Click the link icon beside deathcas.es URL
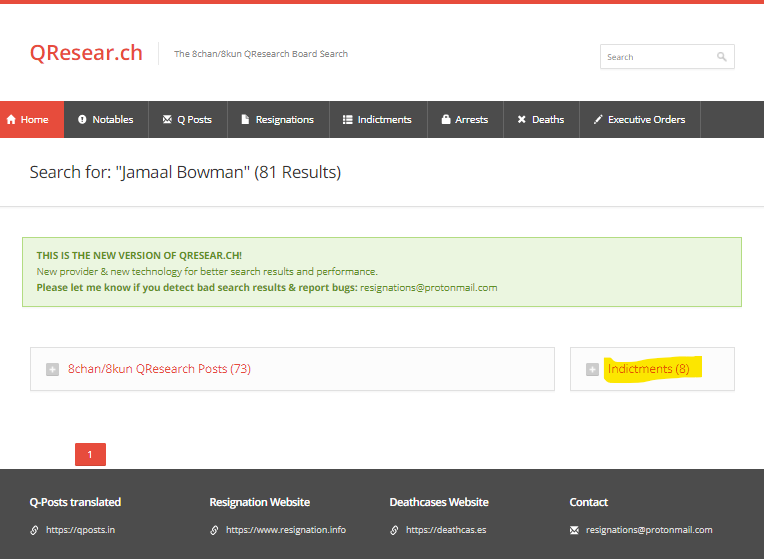 coord(394,530)
